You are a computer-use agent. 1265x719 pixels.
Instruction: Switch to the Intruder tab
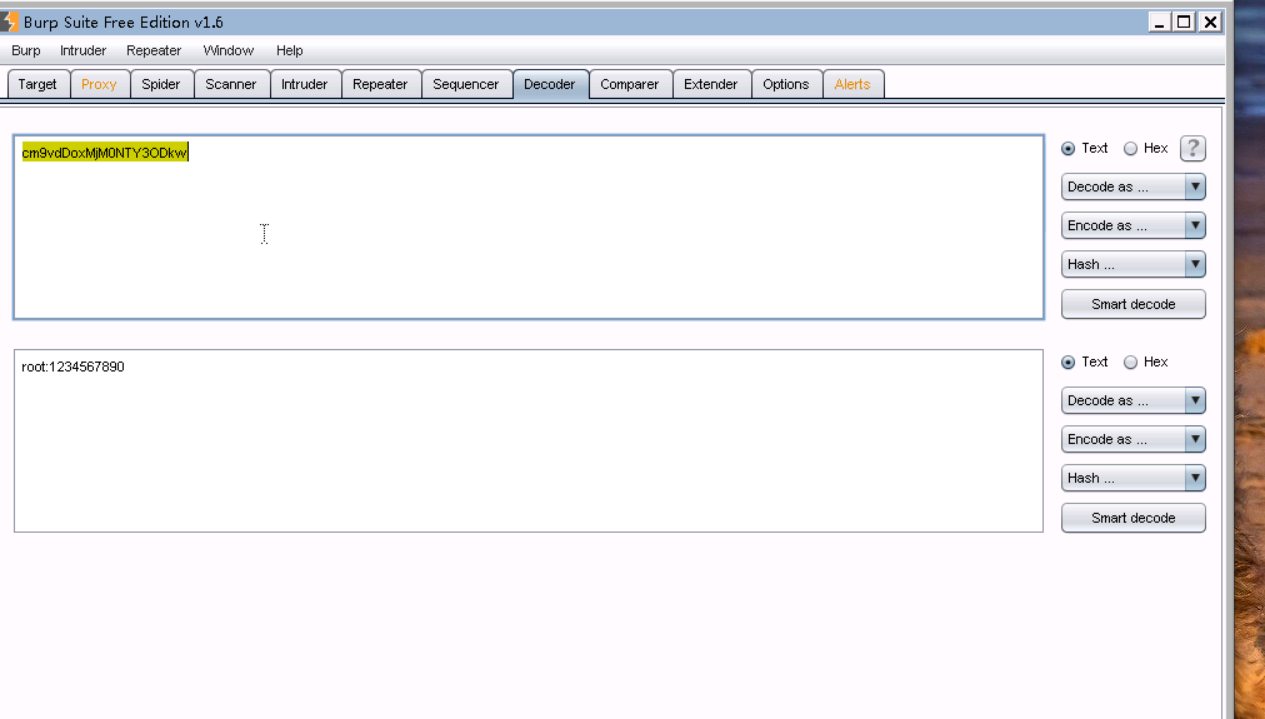tap(305, 85)
